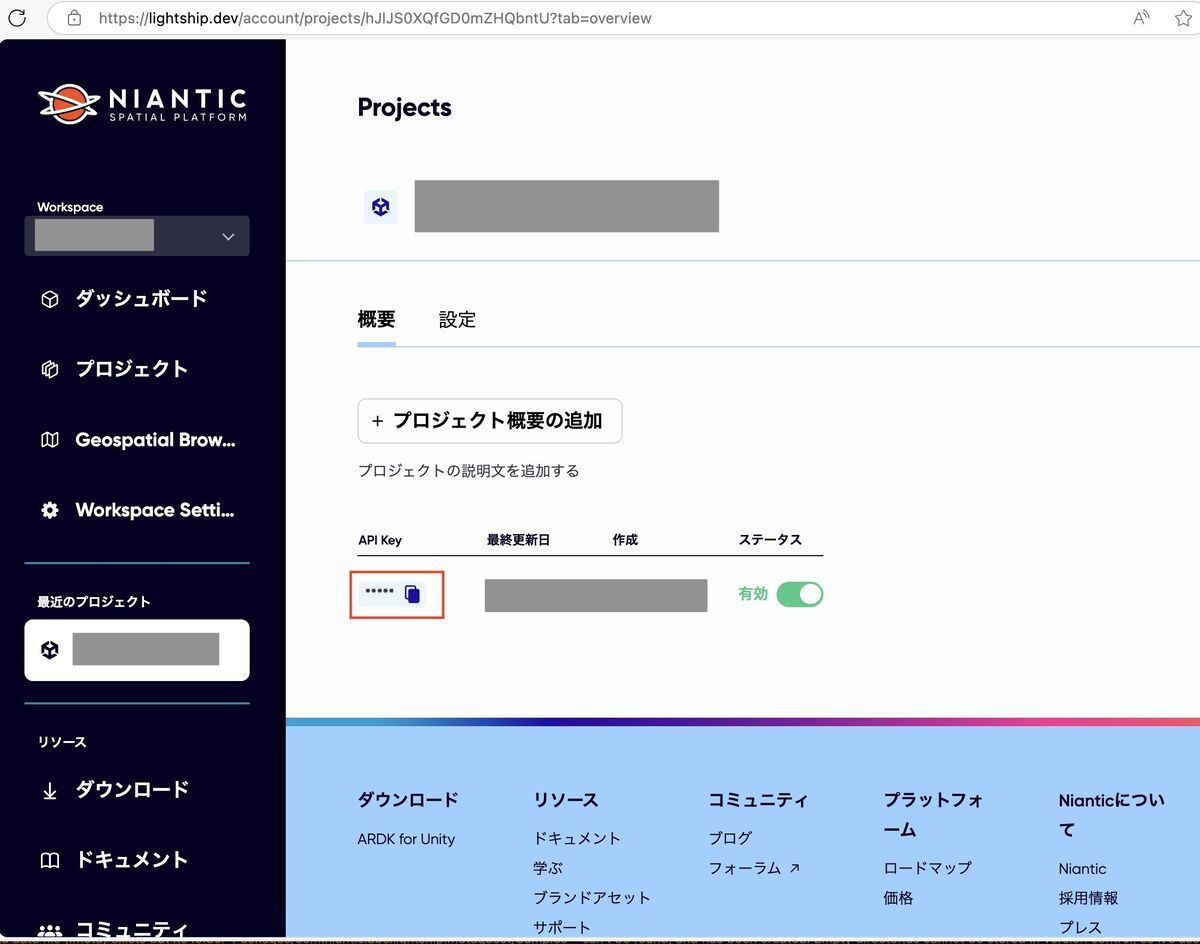Open プロジェクト in the sidebar
The height and width of the screenshot is (944, 1200).
pos(131,369)
